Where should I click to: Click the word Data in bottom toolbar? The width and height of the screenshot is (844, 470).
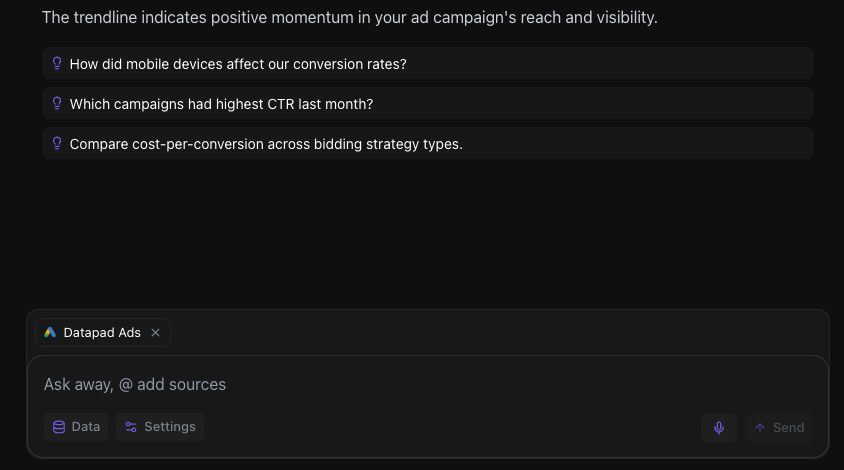pyautogui.click(x=86, y=427)
